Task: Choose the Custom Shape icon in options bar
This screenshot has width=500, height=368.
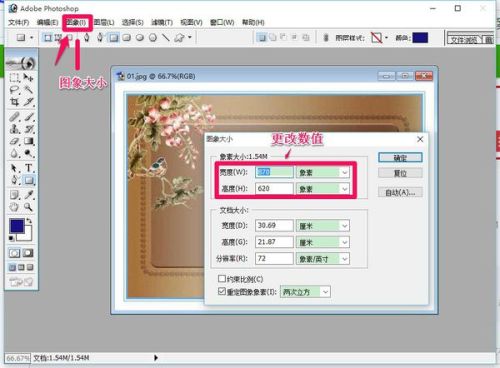Action: 179,38
